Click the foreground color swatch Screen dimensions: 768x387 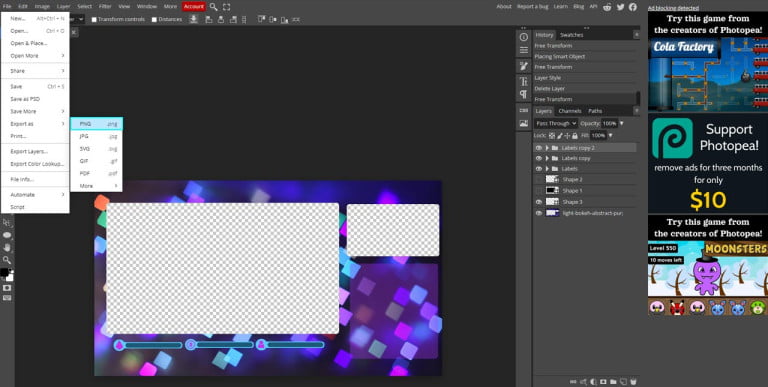tap(4, 272)
